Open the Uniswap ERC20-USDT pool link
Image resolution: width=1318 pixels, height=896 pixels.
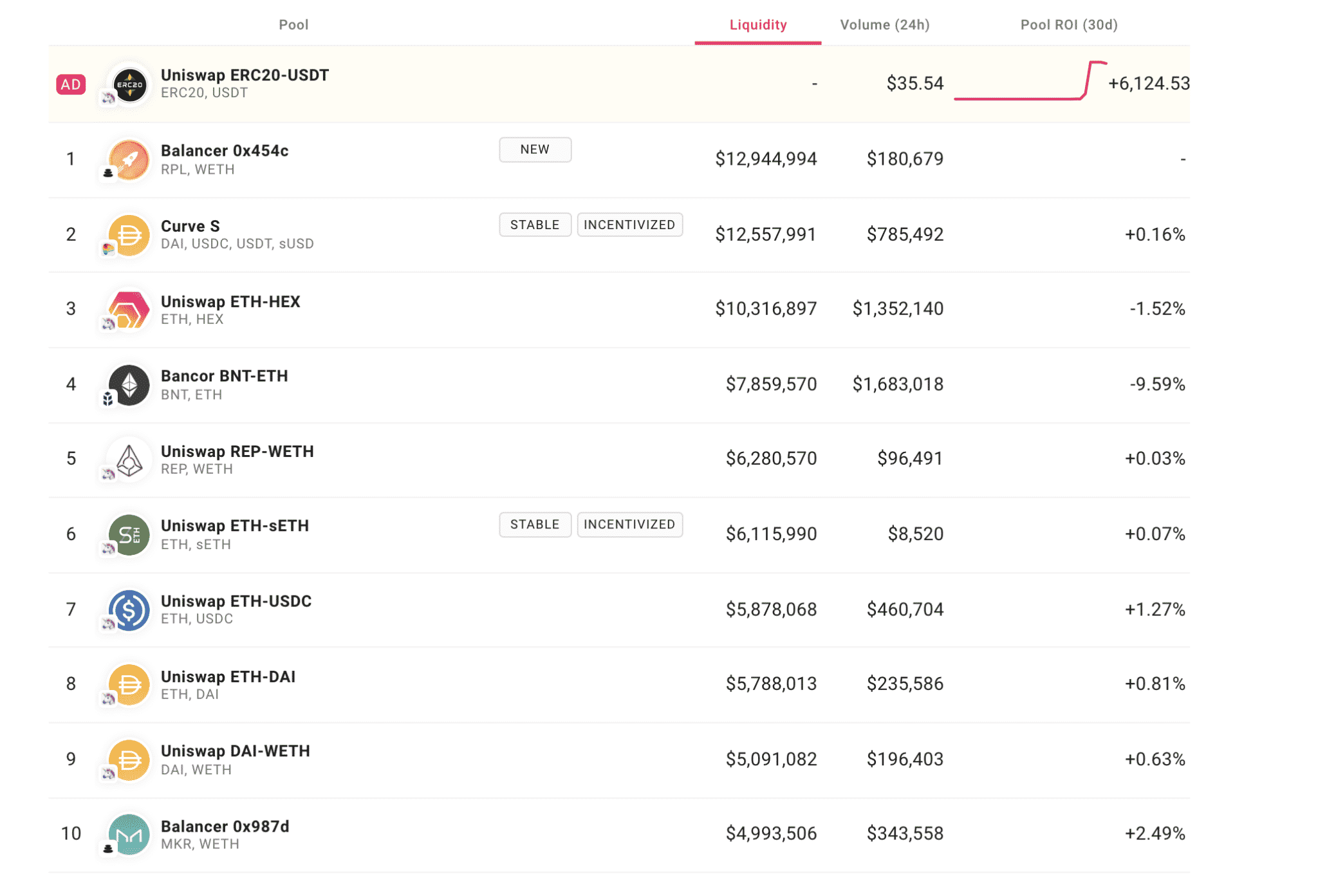coord(245,75)
